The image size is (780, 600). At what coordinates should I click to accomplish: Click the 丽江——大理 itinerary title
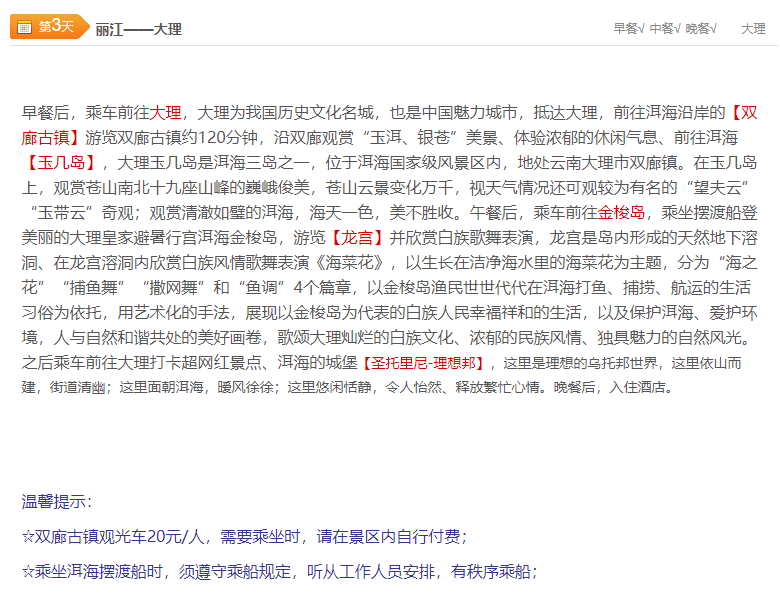[139, 29]
